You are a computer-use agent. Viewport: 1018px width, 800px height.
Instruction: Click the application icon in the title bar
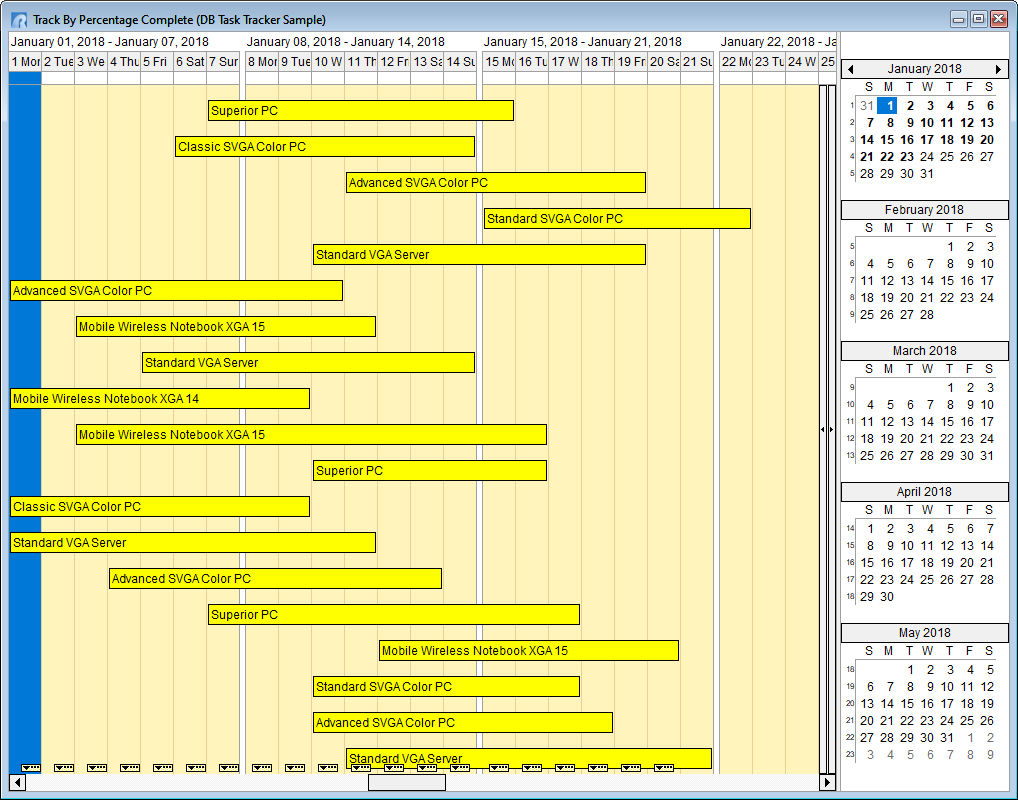tap(19, 19)
